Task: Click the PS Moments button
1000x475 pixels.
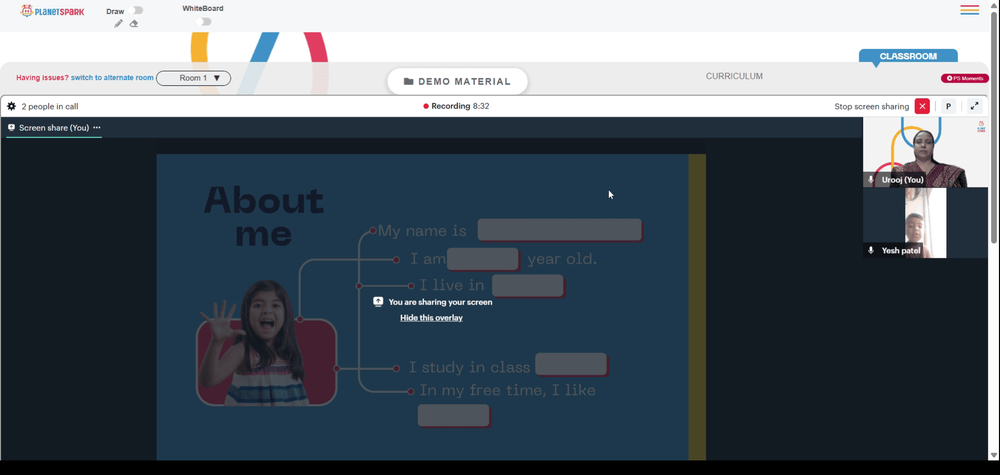Action: [965, 78]
